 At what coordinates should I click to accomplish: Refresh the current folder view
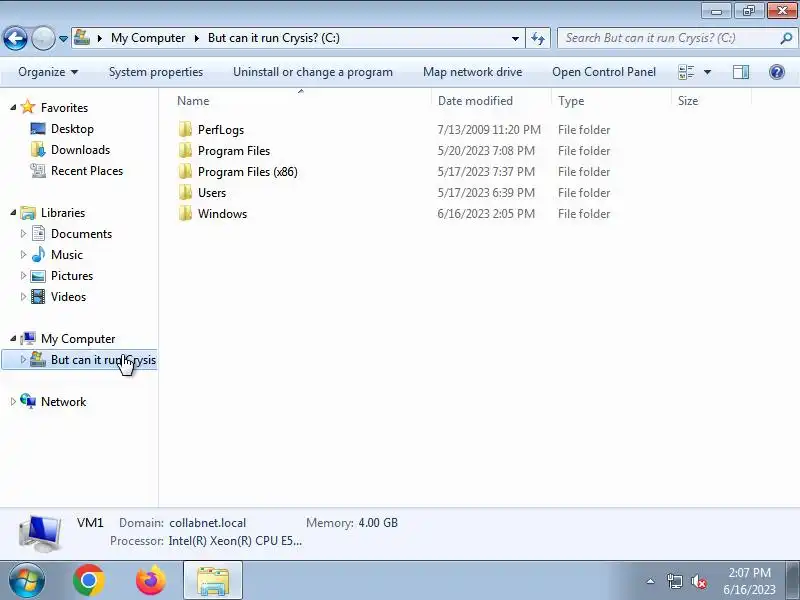(538, 39)
